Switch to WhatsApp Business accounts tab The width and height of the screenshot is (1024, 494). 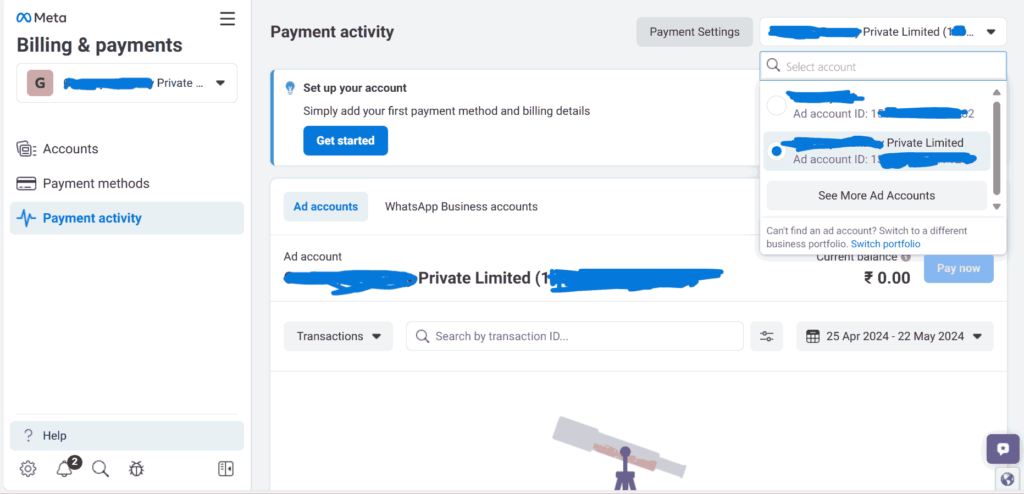461,207
